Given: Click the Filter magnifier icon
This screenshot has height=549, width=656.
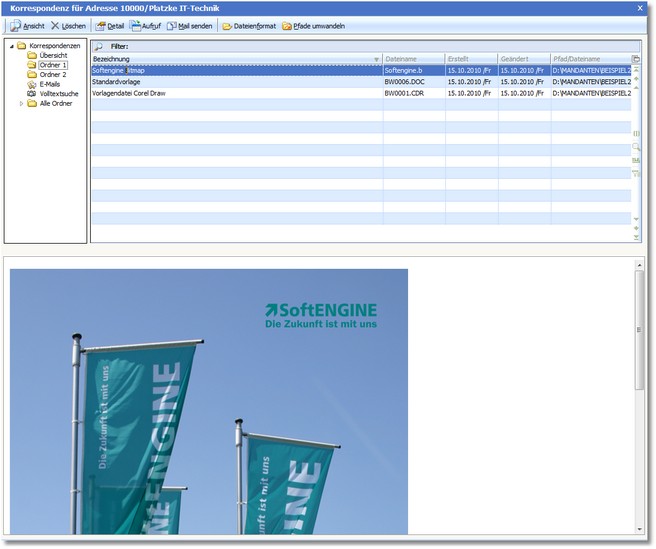Looking at the screenshot, I should click(x=98, y=46).
